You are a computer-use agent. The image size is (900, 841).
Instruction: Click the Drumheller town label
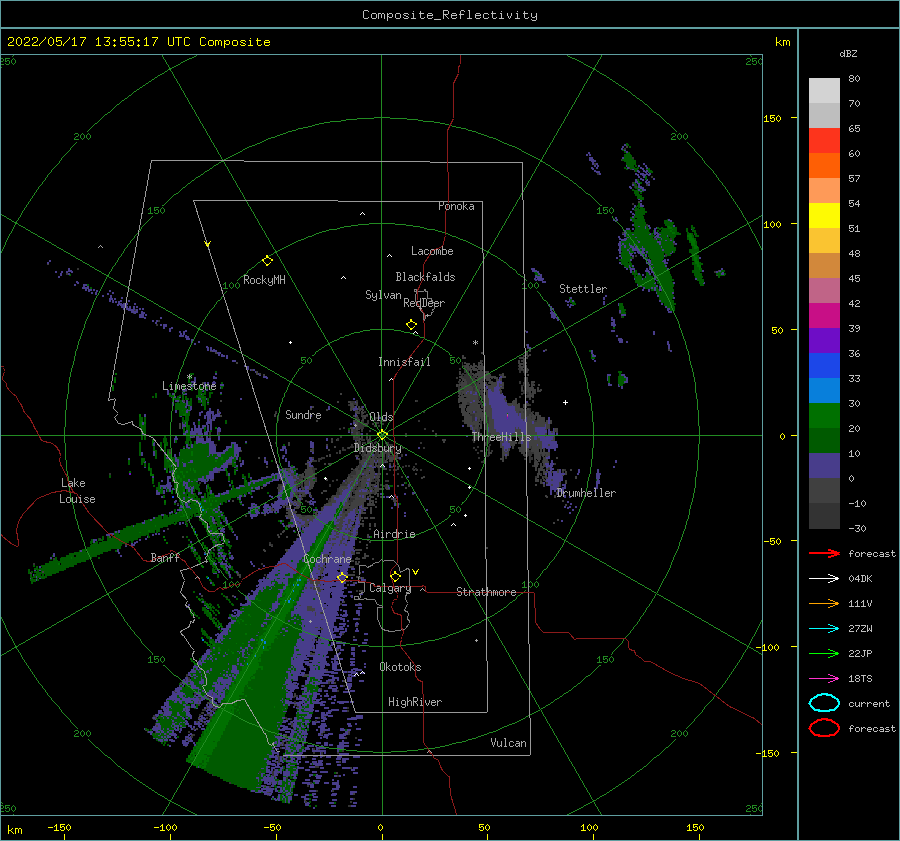click(x=585, y=493)
